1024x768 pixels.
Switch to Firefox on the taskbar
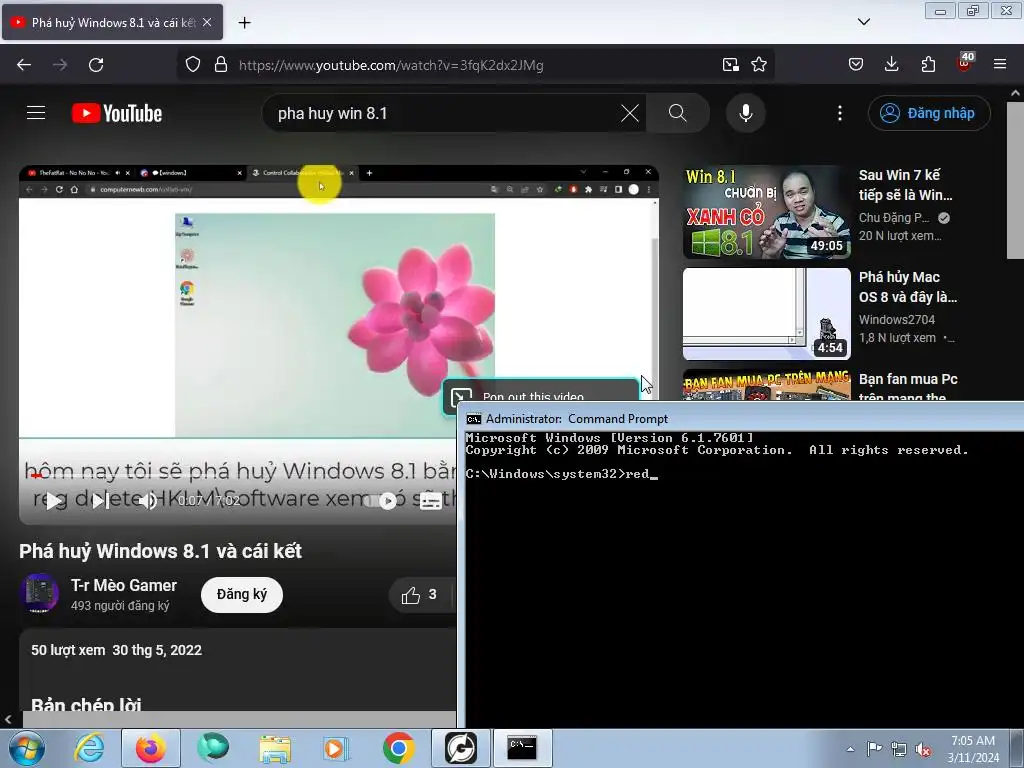coord(150,748)
